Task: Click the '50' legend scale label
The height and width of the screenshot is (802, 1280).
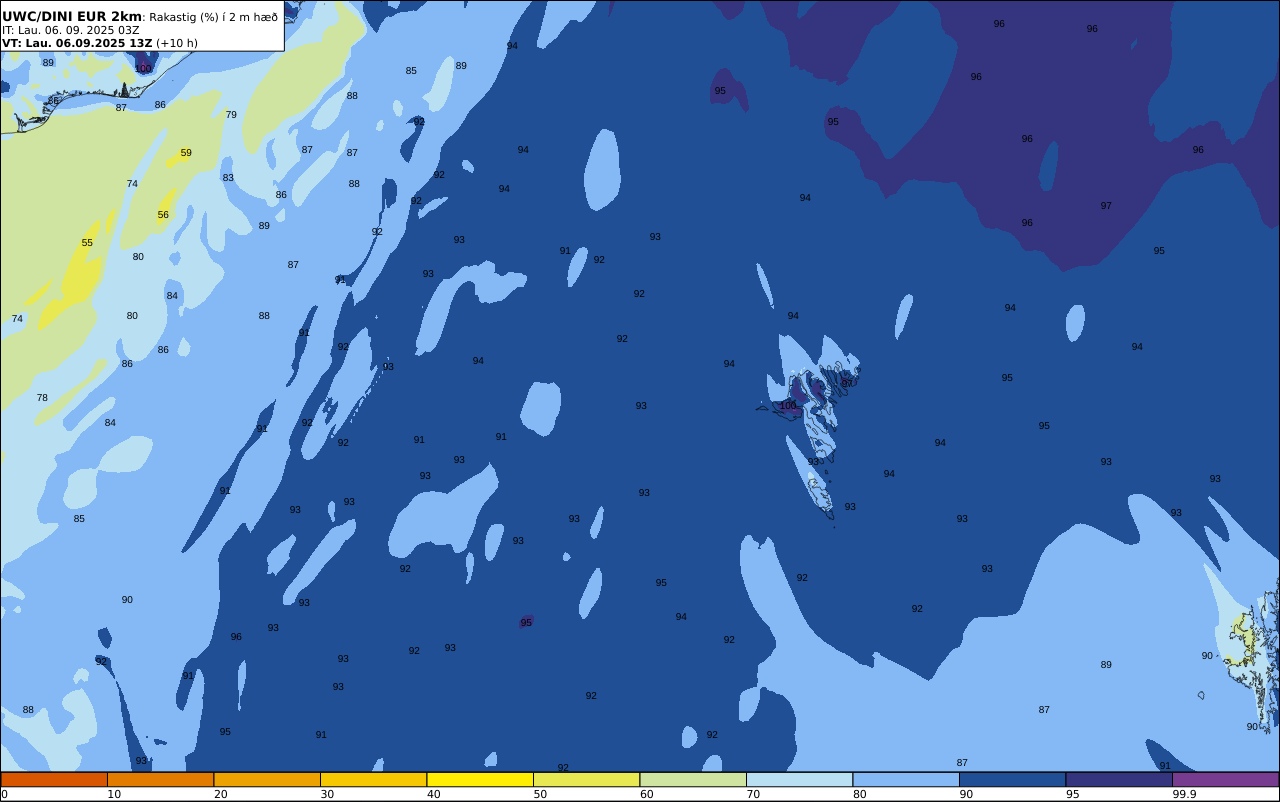Action: click(x=540, y=794)
